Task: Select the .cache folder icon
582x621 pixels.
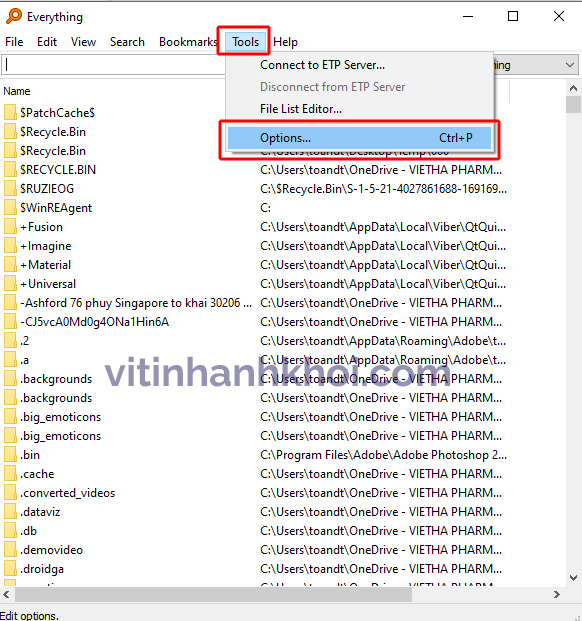Action: (x=10, y=474)
